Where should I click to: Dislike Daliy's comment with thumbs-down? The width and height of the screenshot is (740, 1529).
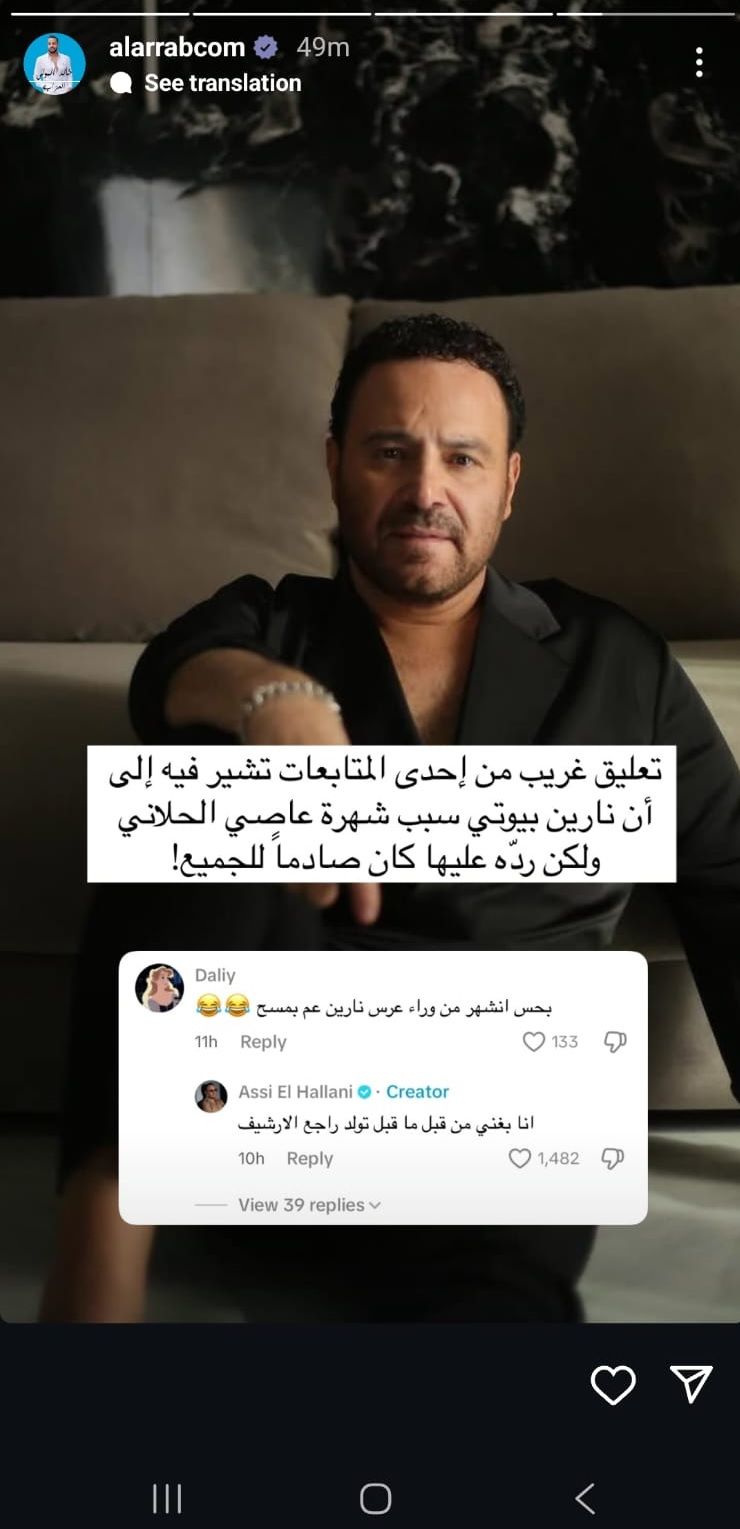[x=615, y=1042]
